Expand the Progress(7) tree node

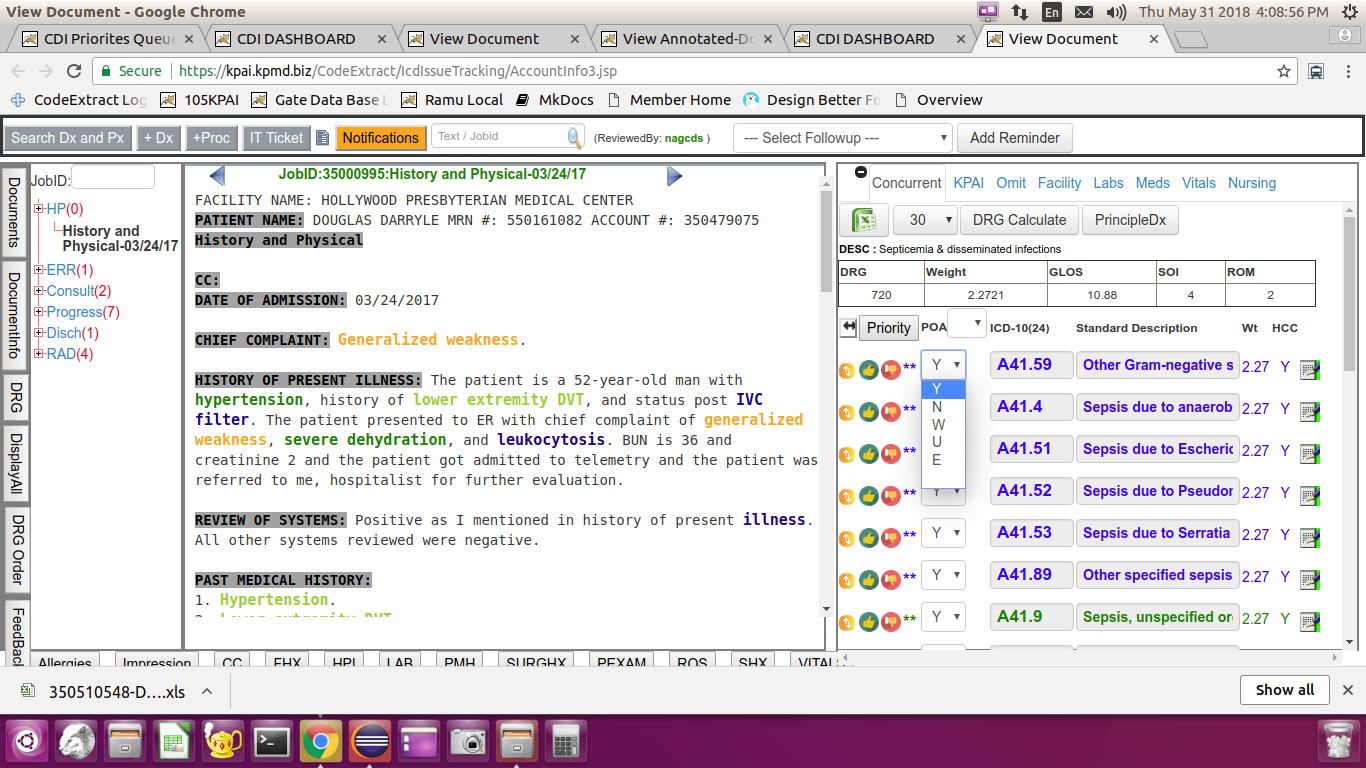click(39, 312)
